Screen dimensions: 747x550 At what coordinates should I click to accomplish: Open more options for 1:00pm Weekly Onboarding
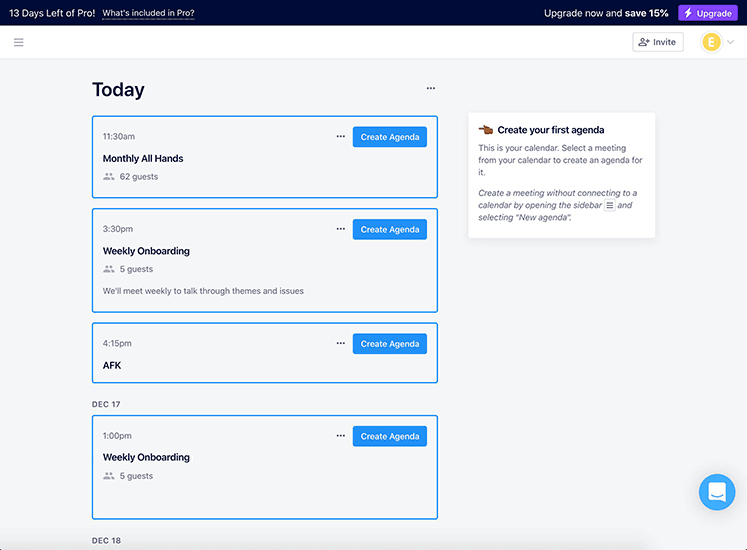tap(341, 436)
